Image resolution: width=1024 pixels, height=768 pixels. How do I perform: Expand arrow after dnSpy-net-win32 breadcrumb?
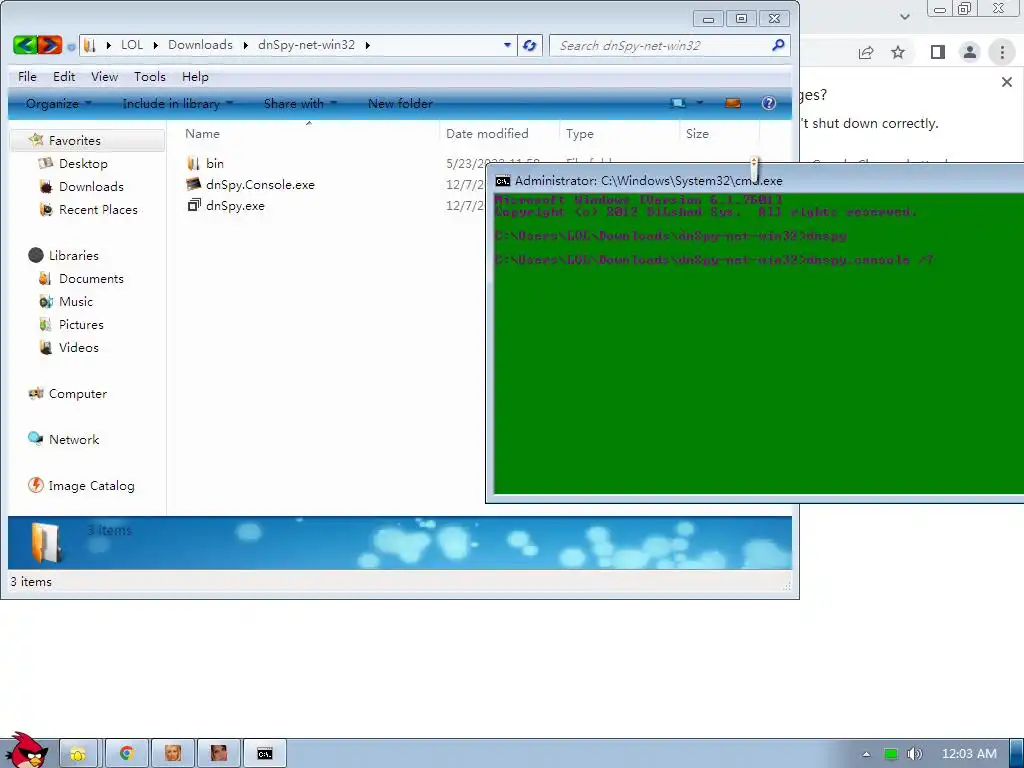(x=368, y=46)
